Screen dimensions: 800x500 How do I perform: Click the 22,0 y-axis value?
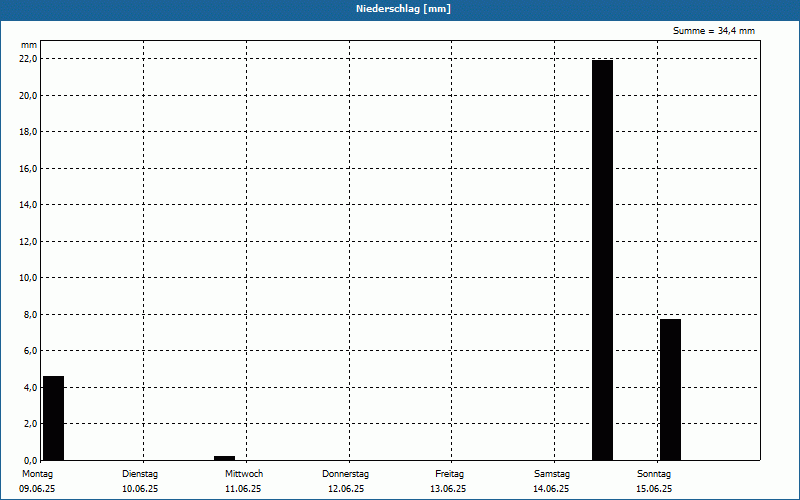[29, 59]
